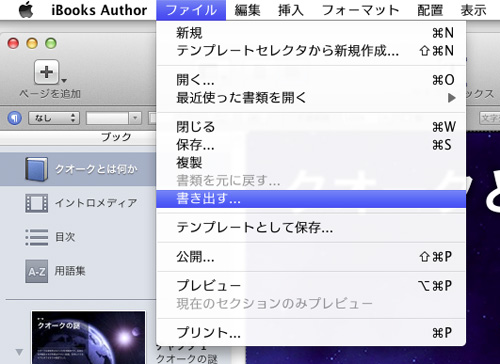Choose 公開… from the menu
The image size is (500, 364).
coord(311,257)
